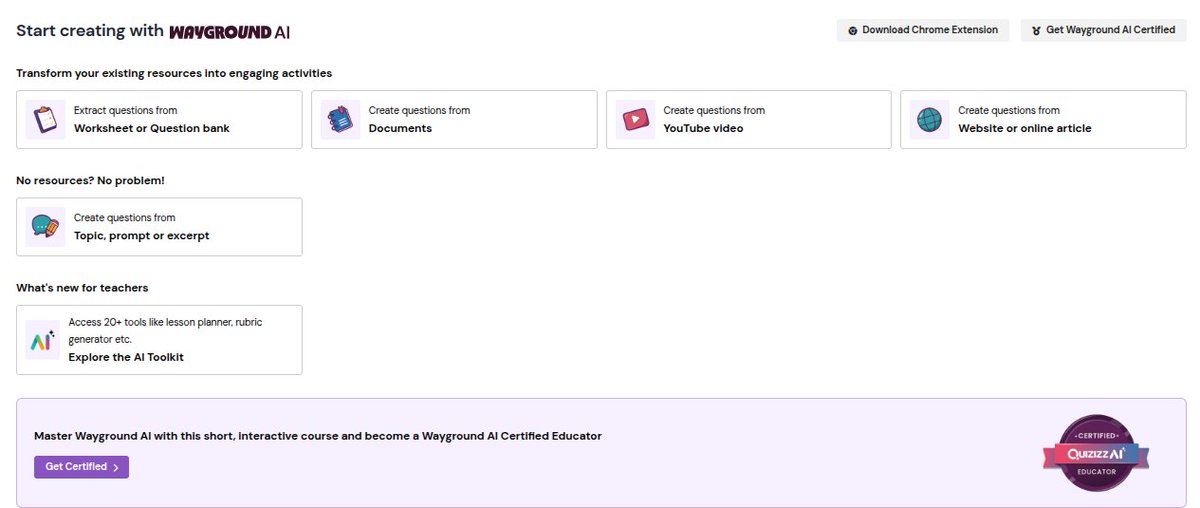Open Explore the AI Toolkit

(x=159, y=340)
